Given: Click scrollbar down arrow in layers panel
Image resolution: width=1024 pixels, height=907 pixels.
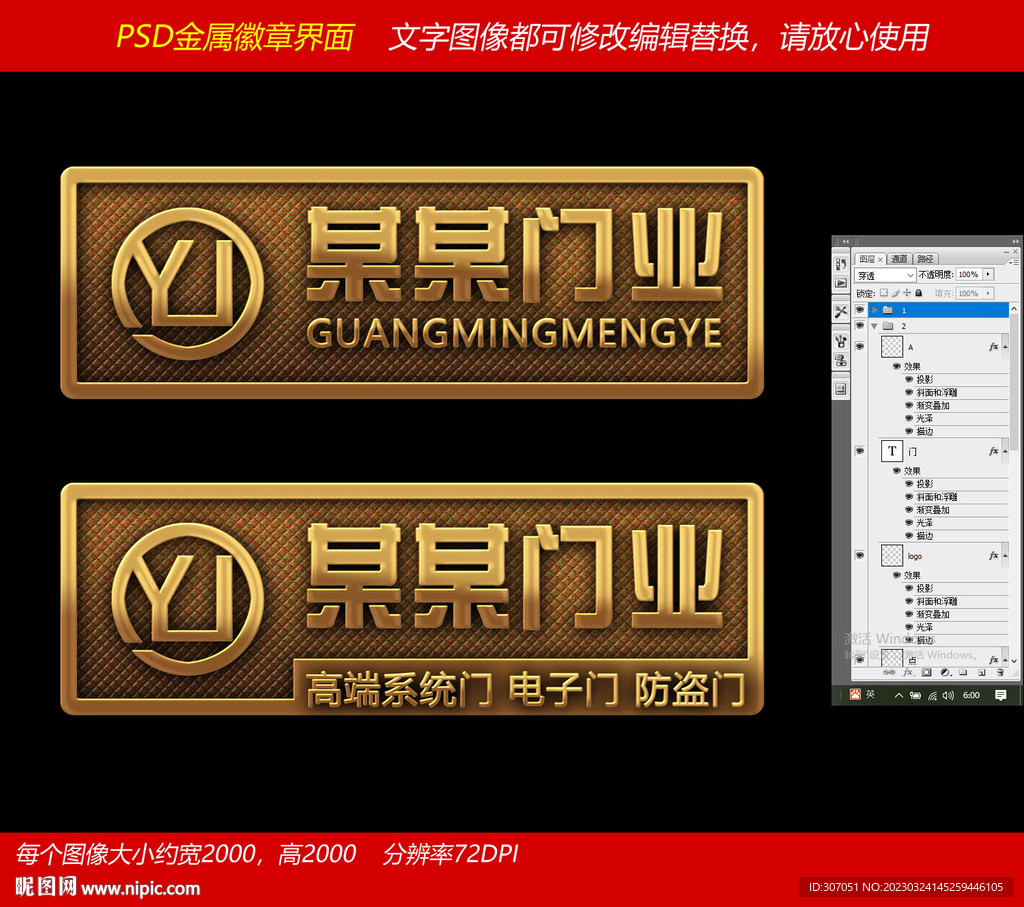Looking at the screenshot, I should point(1014,661).
